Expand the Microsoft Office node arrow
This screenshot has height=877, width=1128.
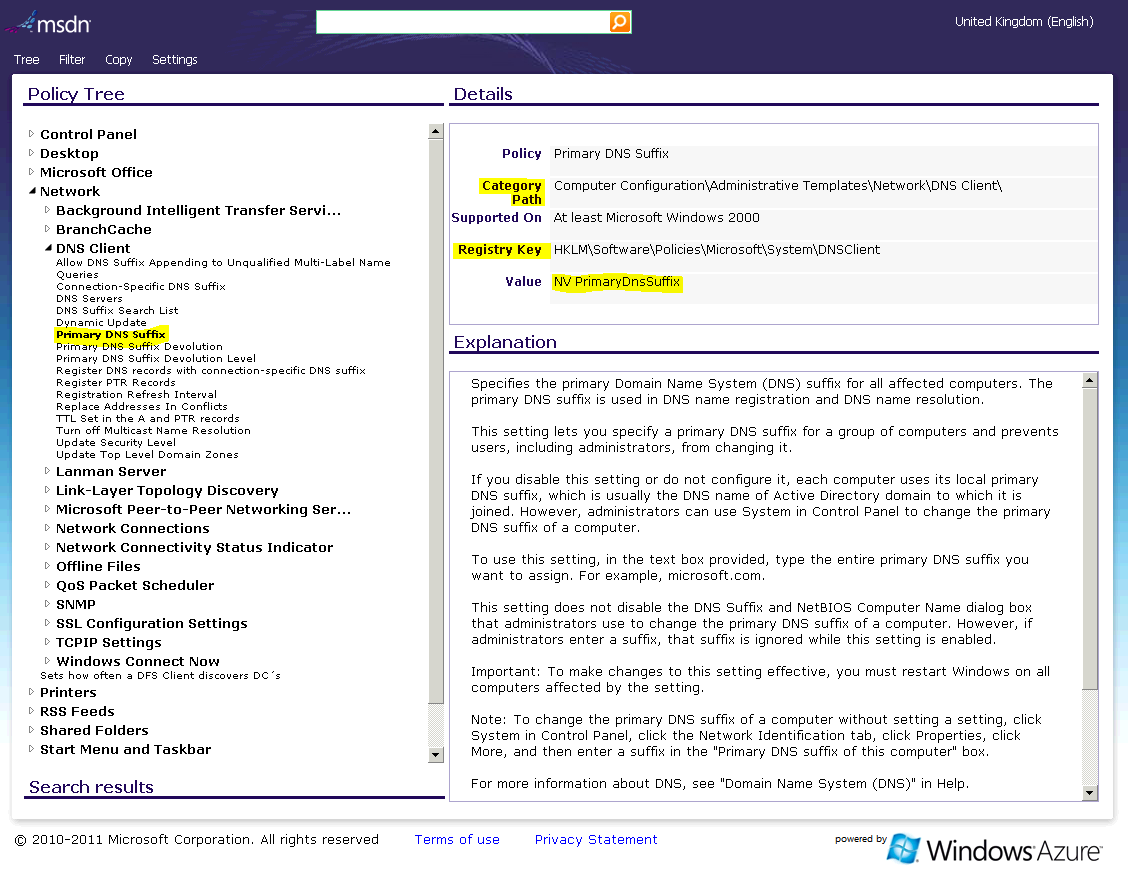click(x=31, y=171)
